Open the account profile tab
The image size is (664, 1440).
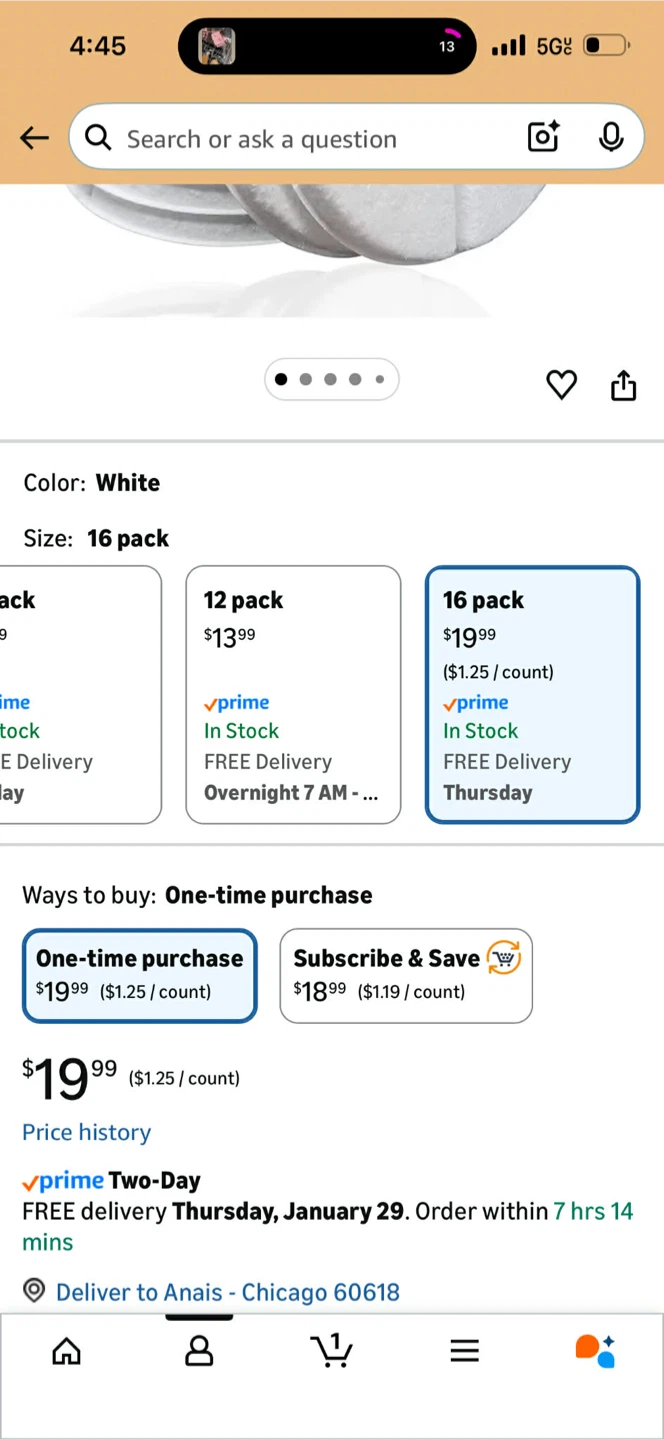pyautogui.click(x=199, y=1351)
